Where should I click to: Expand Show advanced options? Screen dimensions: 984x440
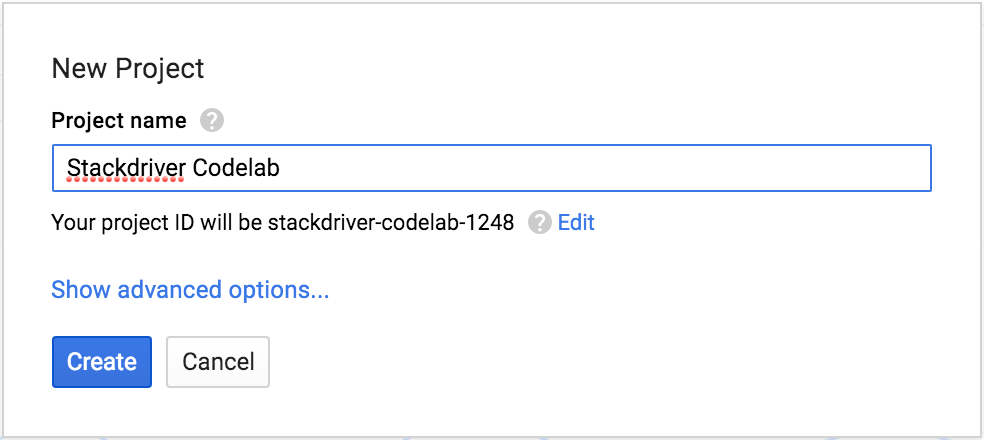click(x=190, y=290)
